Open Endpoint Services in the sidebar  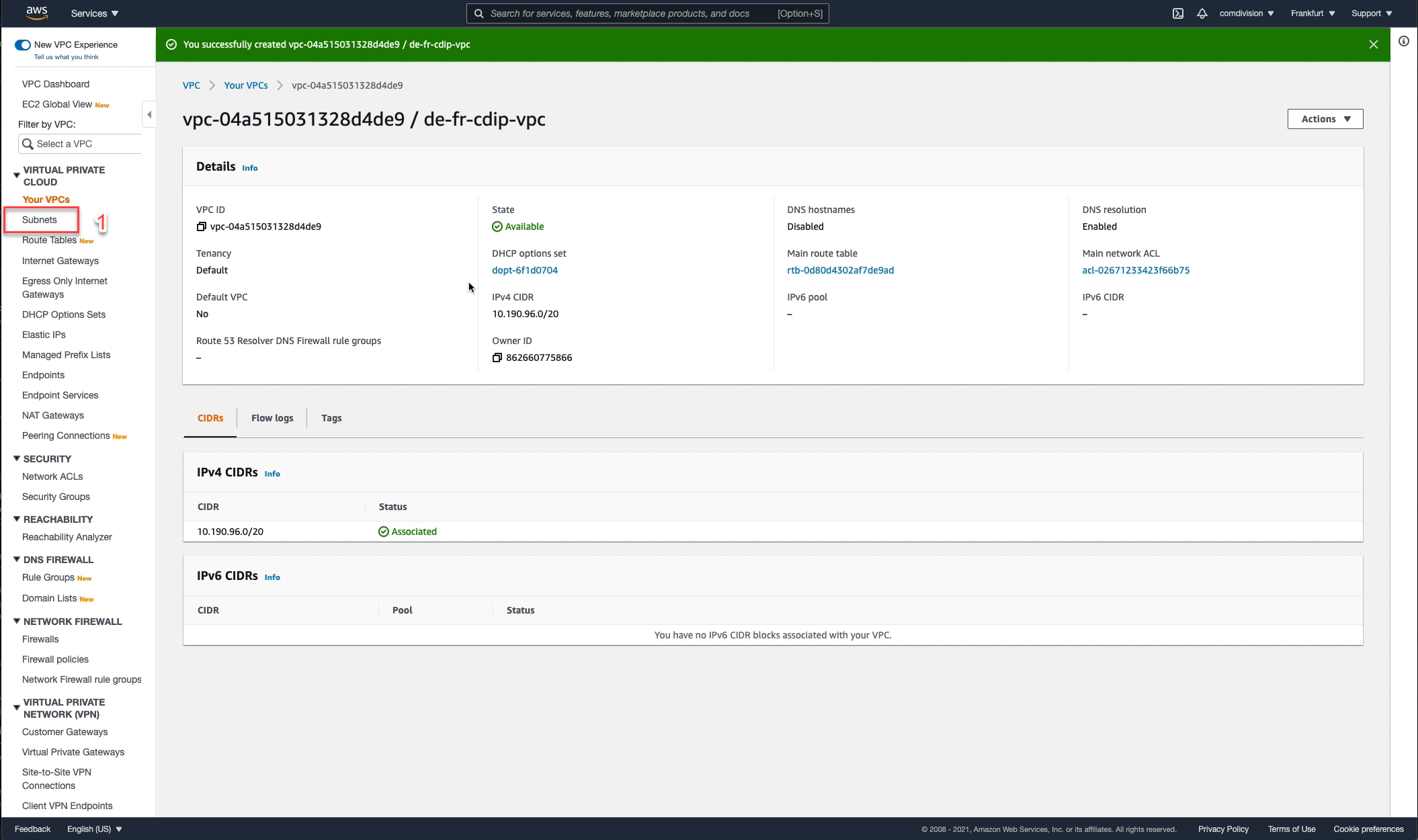pyautogui.click(x=60, y=395)
